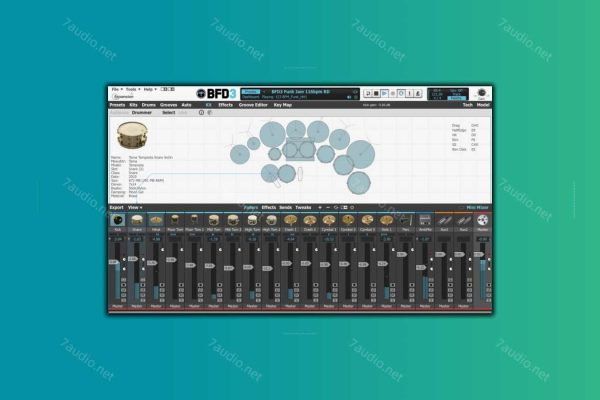Show the mixer Effects view
The image size is (600, 400).
click(269, 207)
